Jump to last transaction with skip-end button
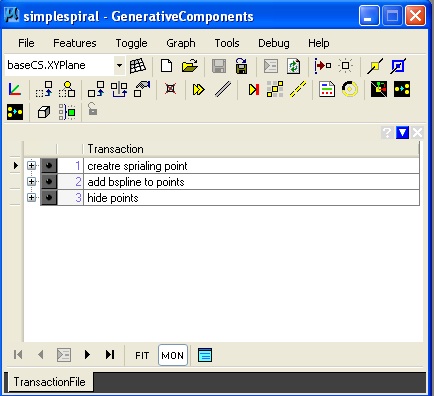Viewport: 434px width, 396px height. (x=110, y=355)
